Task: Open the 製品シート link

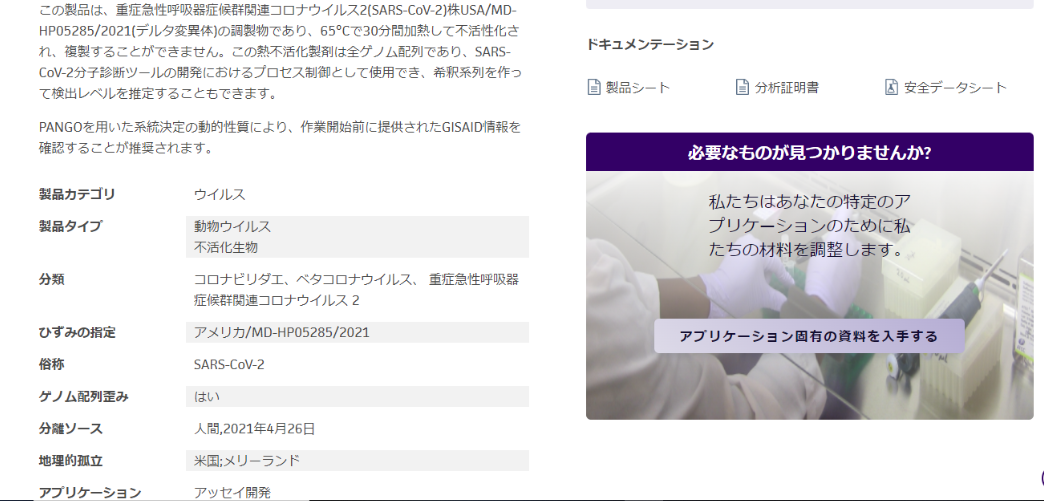Action: (637, 87)
